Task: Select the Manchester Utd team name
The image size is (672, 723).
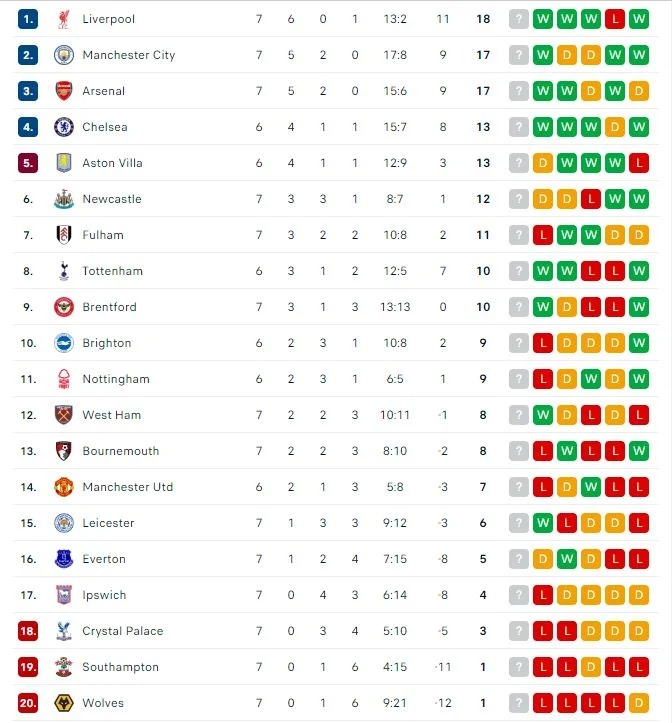Action: point(128,487)
